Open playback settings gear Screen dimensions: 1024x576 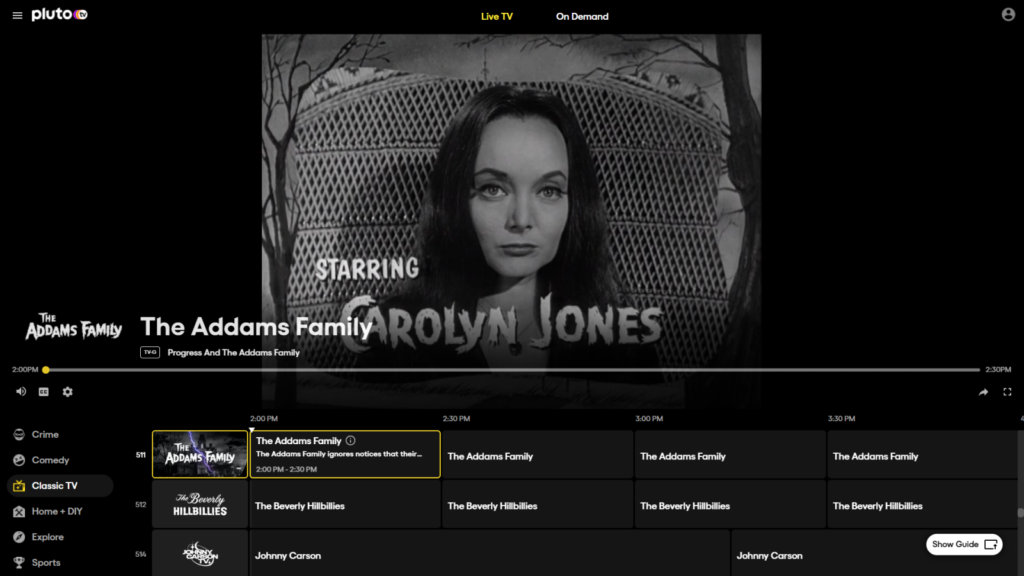pos(68,392)
